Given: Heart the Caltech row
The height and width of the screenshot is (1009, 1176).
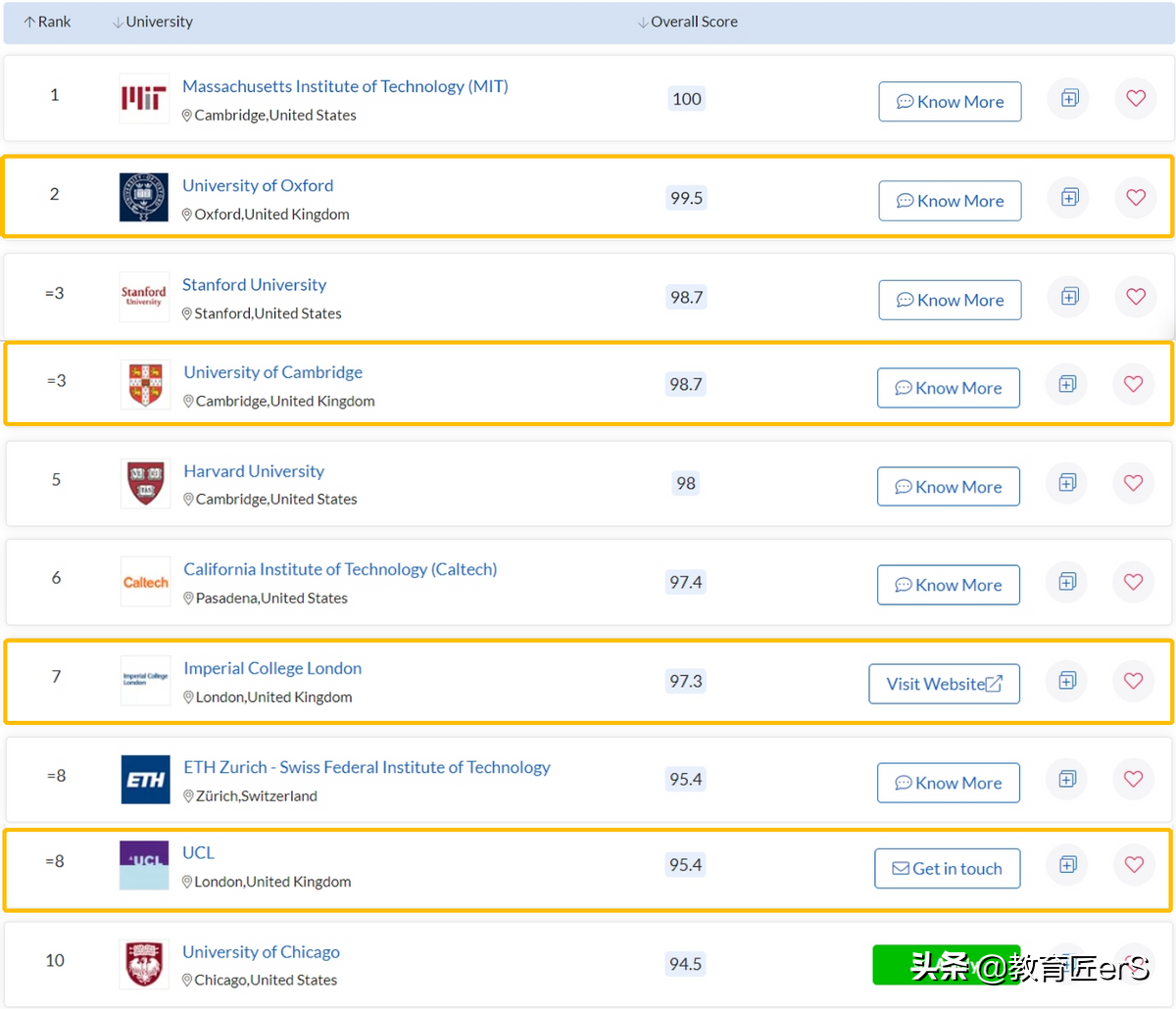Looking at the screenshot, I should 1134,582.
